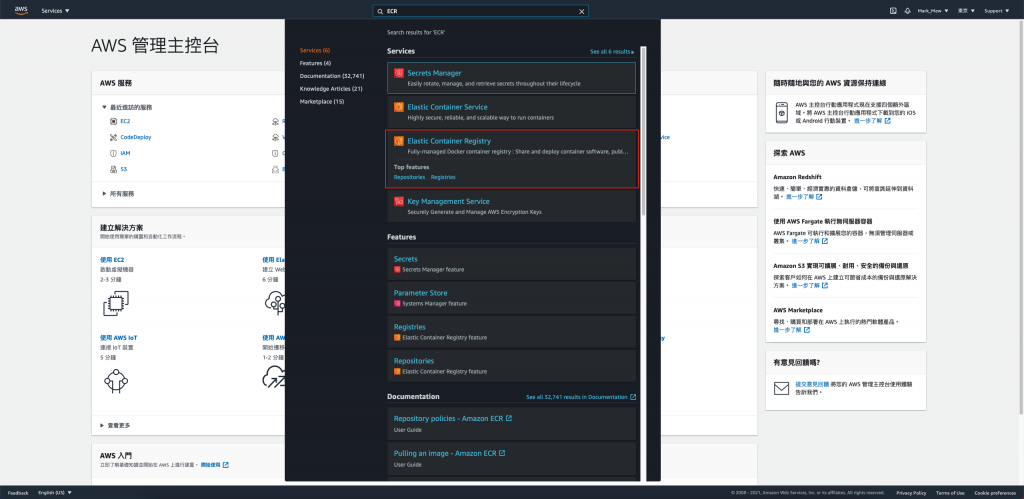The image size is (1024, 499).
Task: Open the Mark_Mew account menu
Action: point(933,11)
